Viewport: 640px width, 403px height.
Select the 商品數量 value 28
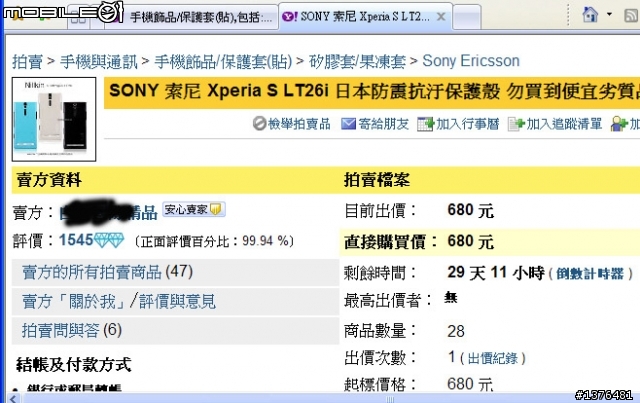pyautogui.click(x=456, y=331)
